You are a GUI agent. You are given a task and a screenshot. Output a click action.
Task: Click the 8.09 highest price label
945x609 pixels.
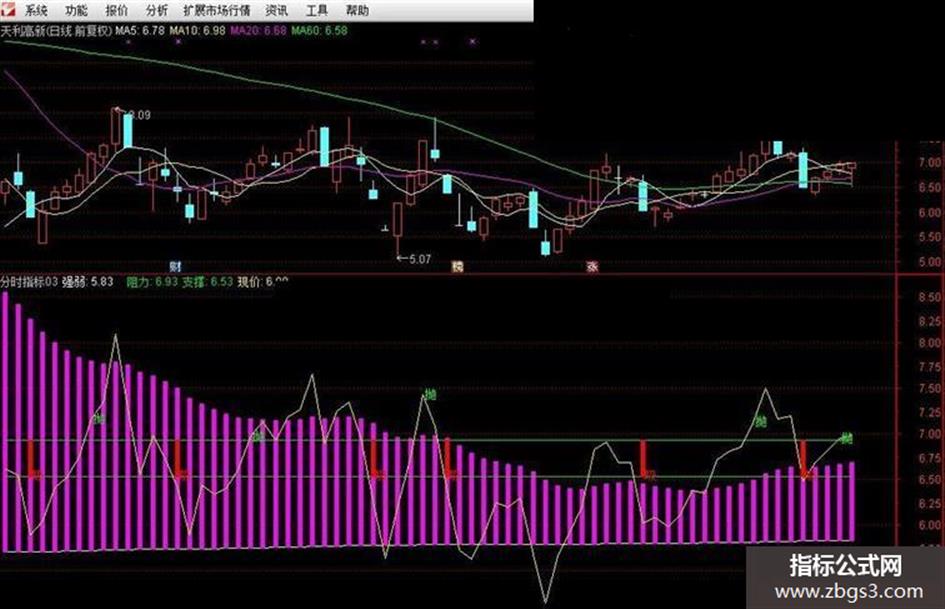(x=139, y=115)
